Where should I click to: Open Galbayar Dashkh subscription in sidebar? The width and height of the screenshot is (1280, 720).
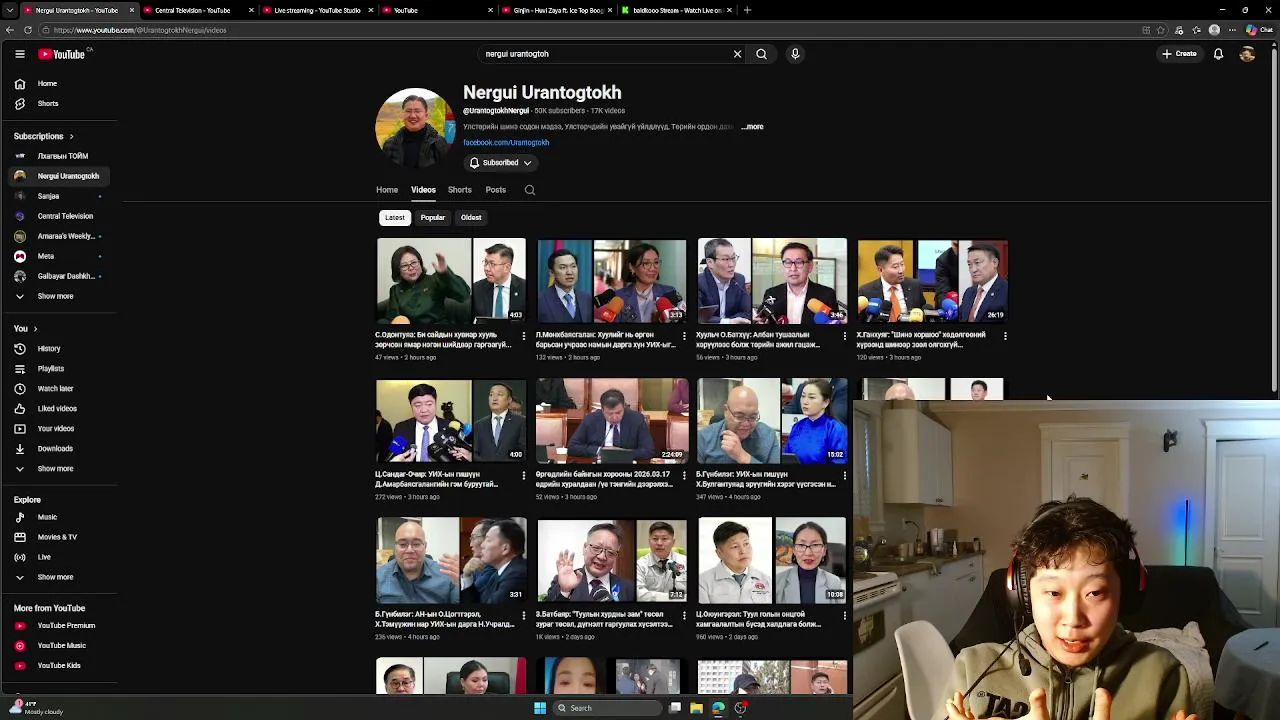pos(60,276)
